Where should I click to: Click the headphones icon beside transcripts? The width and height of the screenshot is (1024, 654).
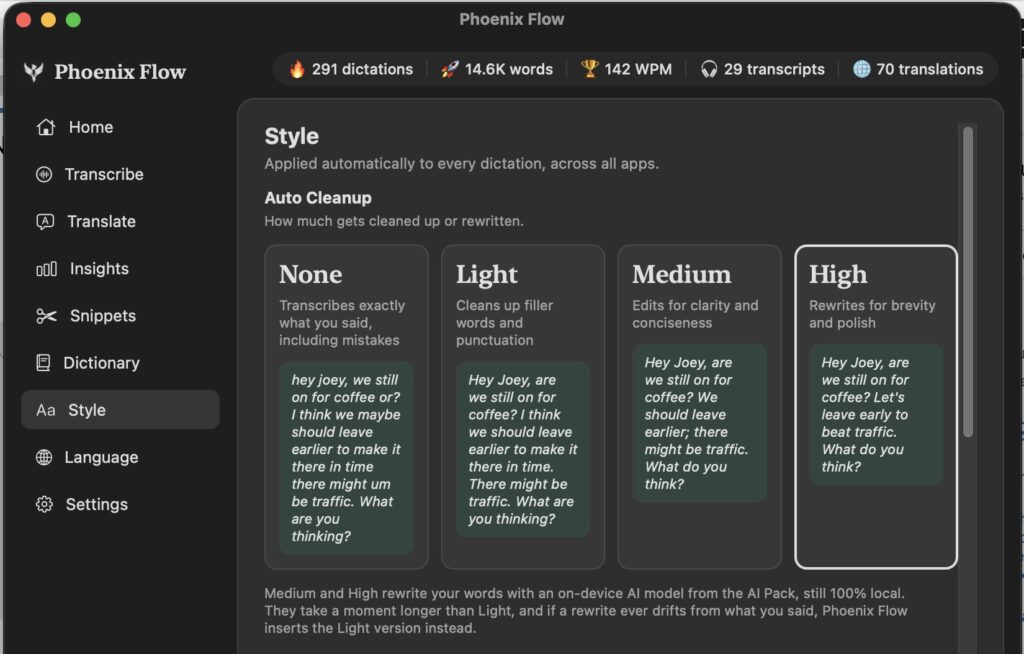point(709,69)
